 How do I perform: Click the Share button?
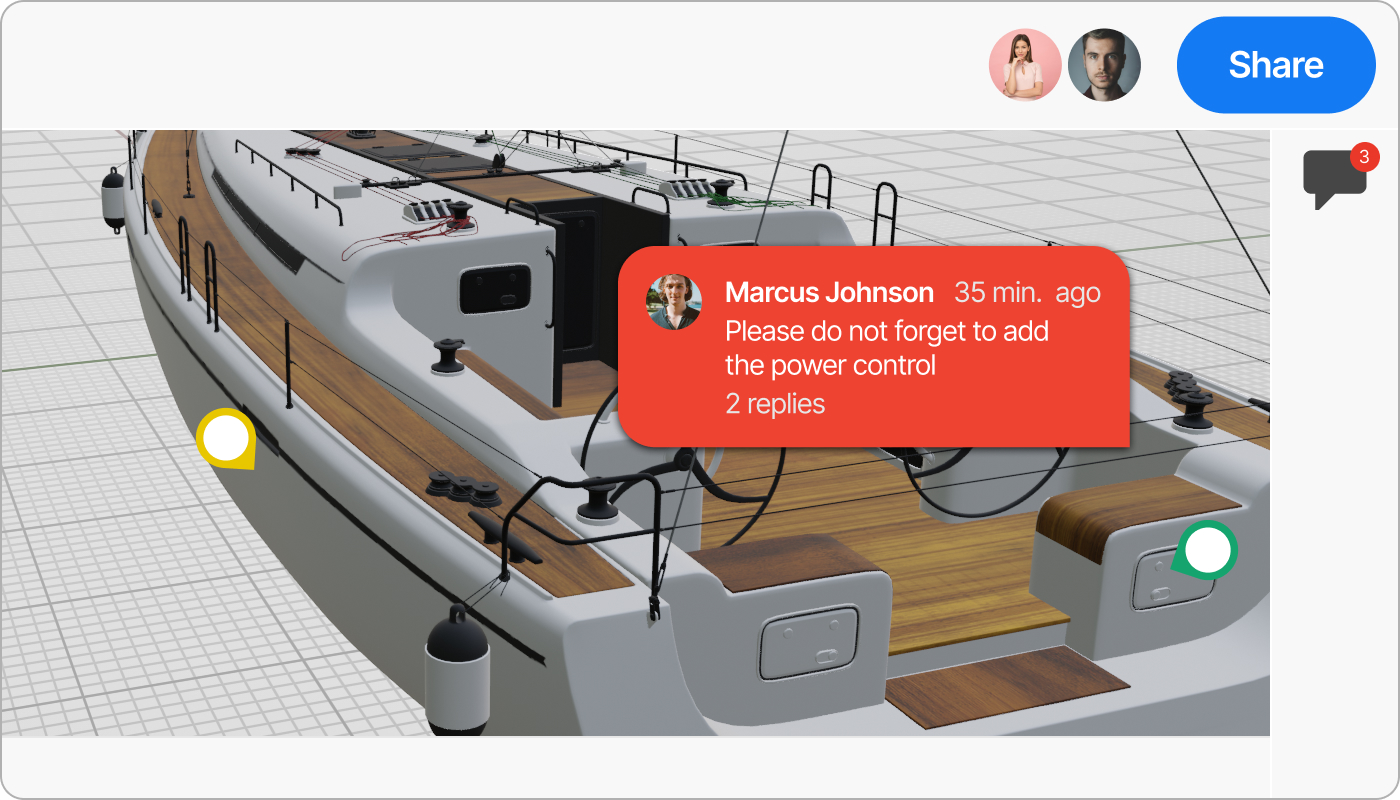pyautogui.click(x=1276, y=65)
